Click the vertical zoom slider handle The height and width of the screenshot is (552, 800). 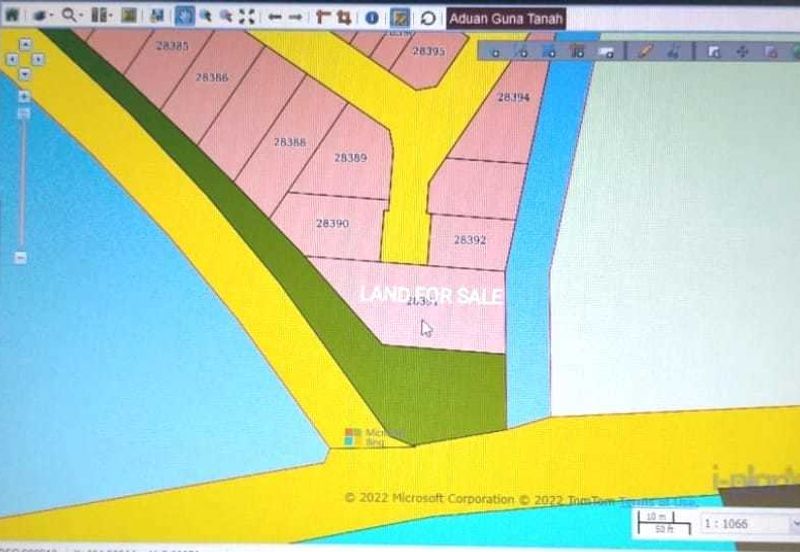[23, 113]
